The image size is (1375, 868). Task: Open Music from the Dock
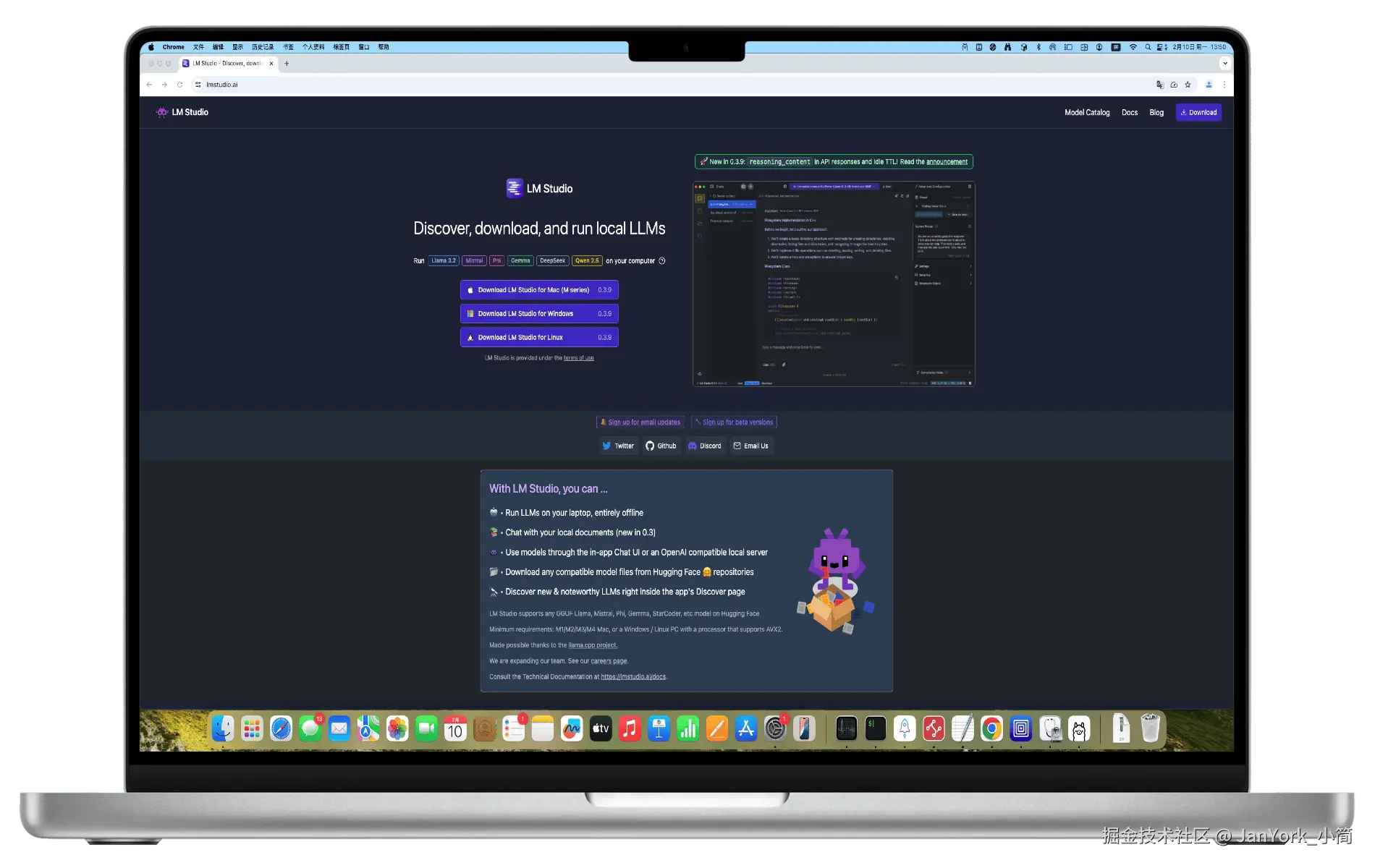(x=630, y=728)
